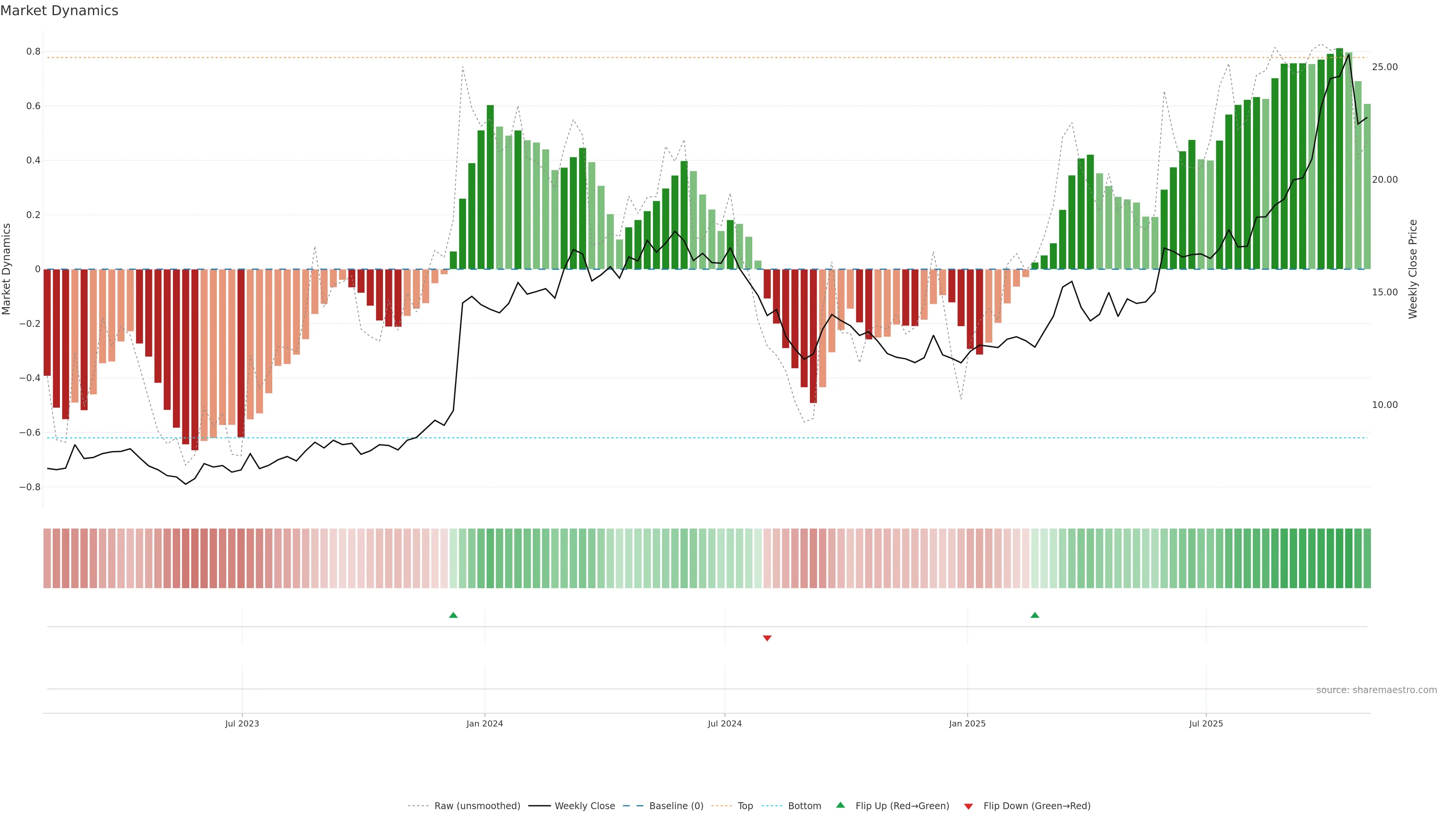Click the Market Dynamics chart title
This screenshot has height=819, width=1456.
tap(60, 11)
